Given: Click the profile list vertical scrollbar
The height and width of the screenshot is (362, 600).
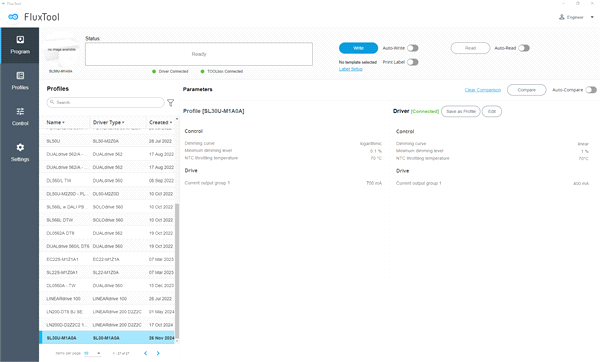Looking at the screenshot, I should (177, 271).
